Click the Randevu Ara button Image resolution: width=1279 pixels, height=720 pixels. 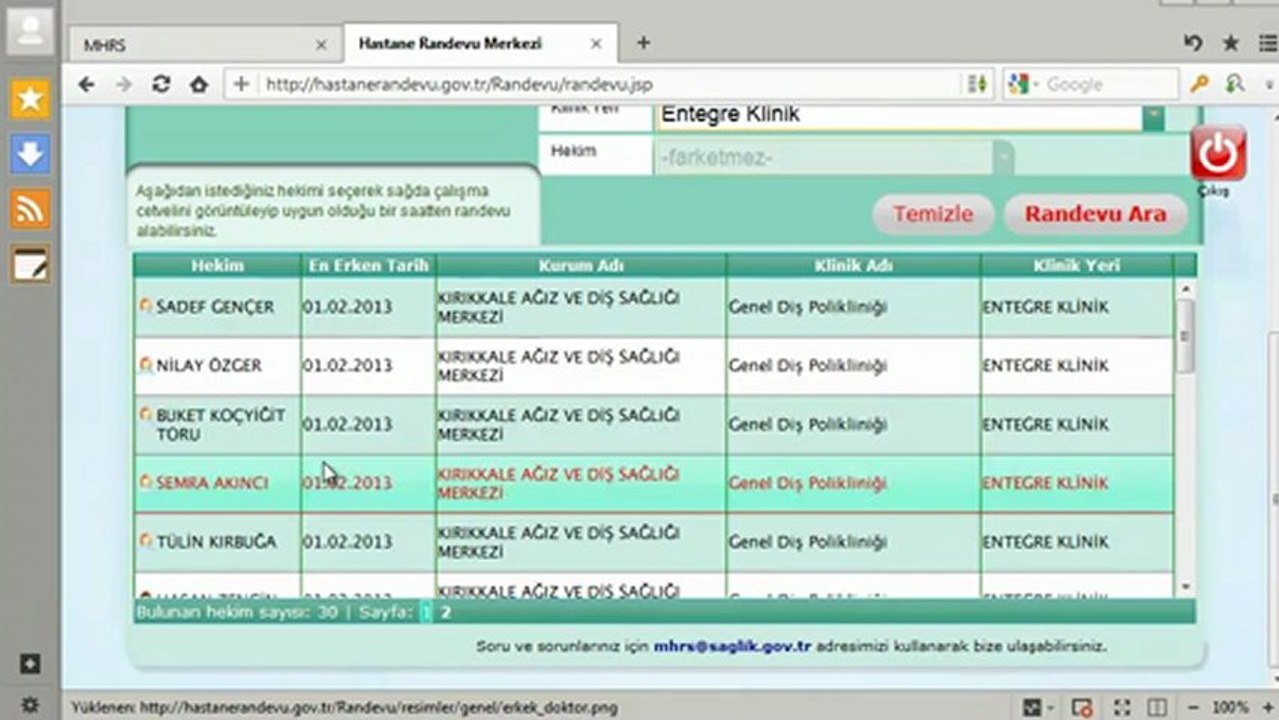pyautogui.click(x=1095, y=214)
